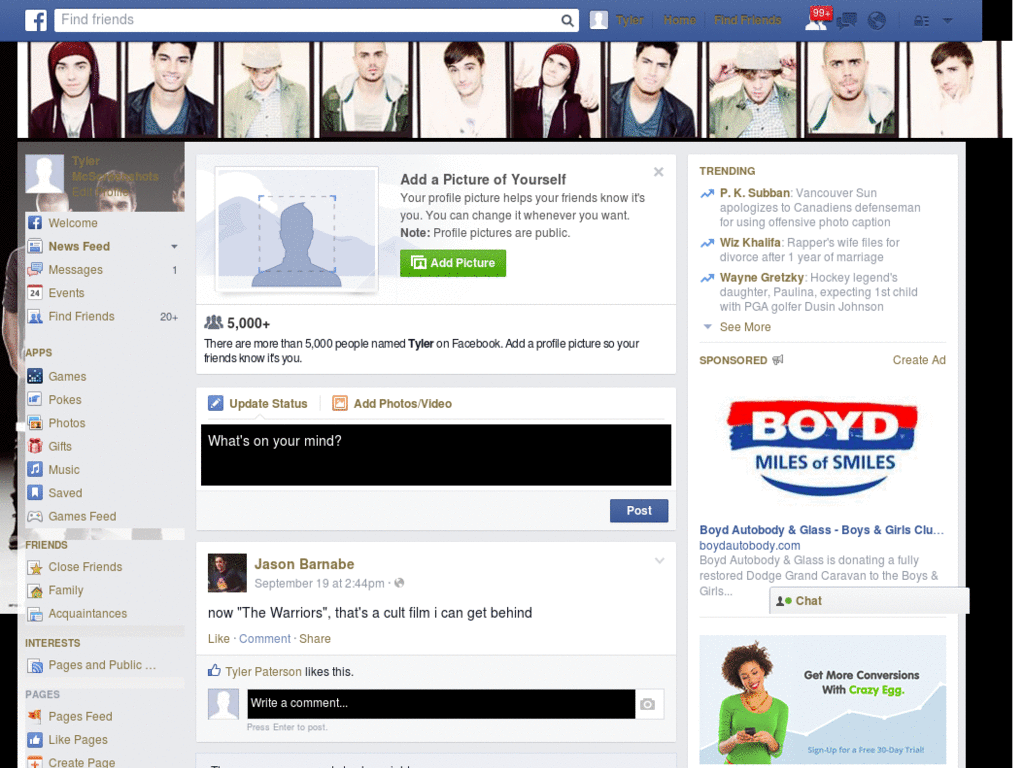Open Tyler Paterson's profile link
This screenshot has width=1024, height=768.
tap(263, 672)
